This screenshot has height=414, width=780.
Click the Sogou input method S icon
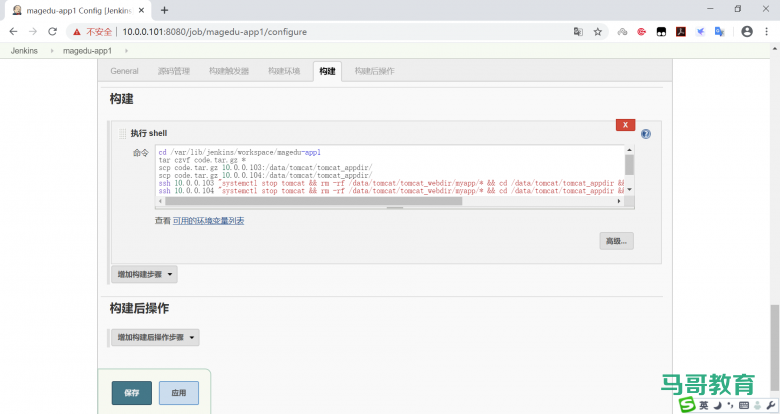click(x=687, y=405)
